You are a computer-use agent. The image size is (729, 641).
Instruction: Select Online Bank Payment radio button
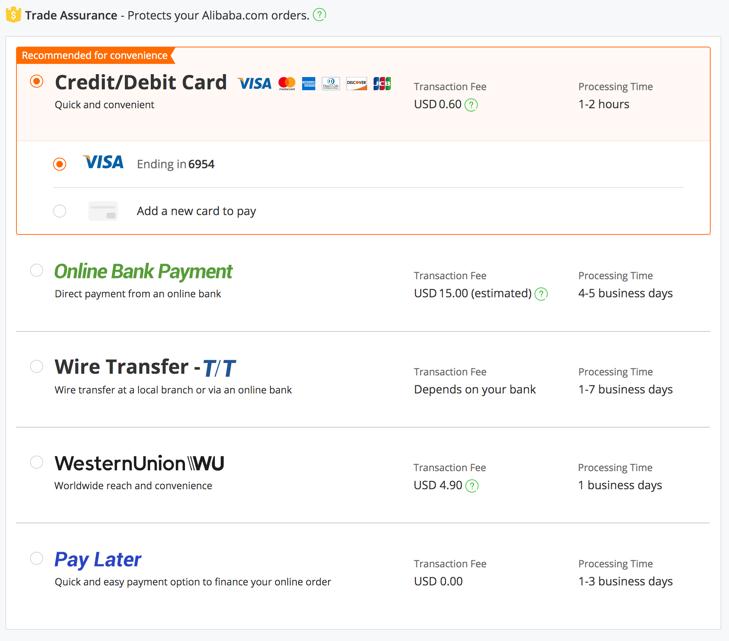point(37,270)
